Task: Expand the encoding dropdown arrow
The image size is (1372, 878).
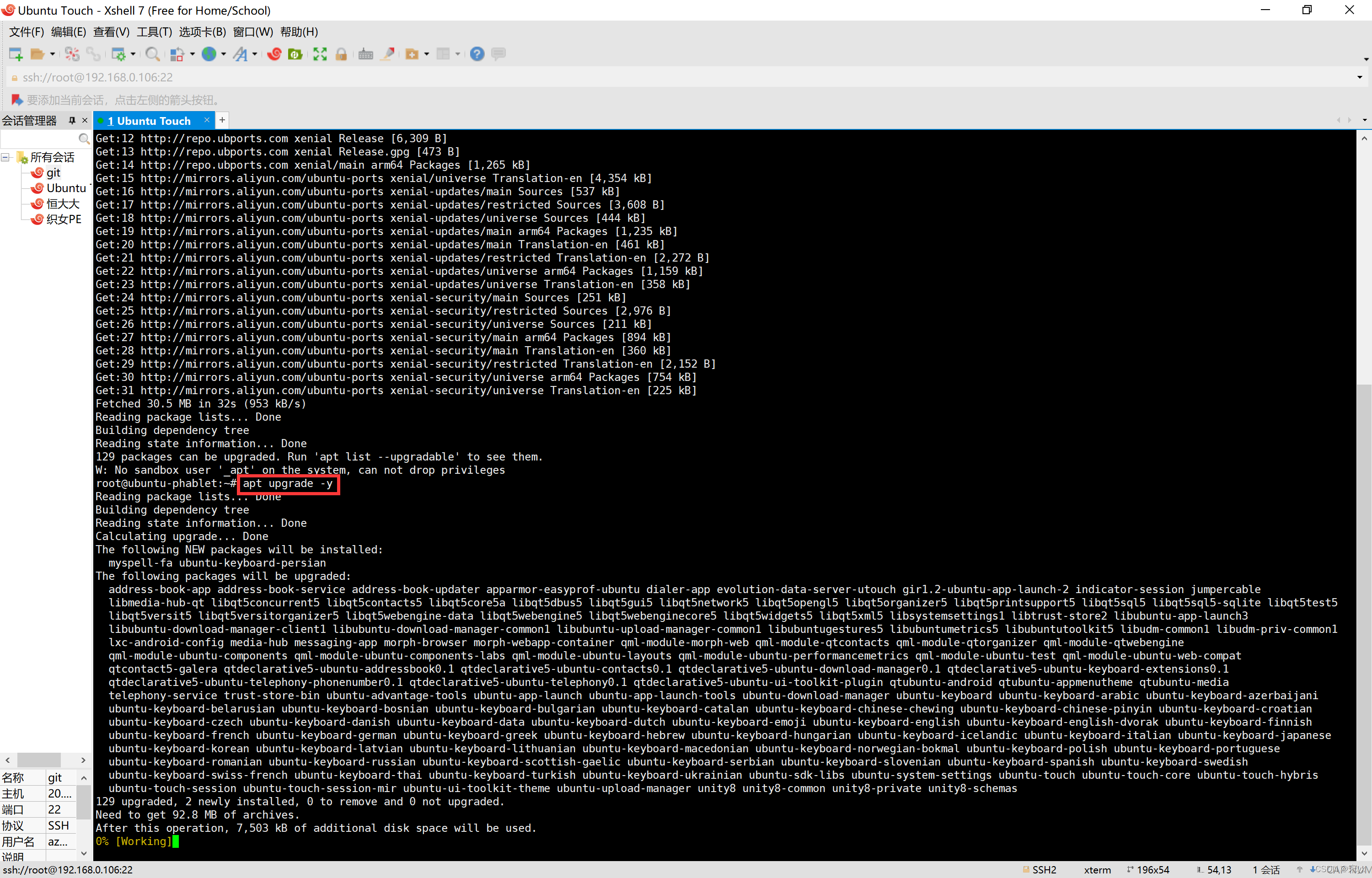Action: click(224, 54)
